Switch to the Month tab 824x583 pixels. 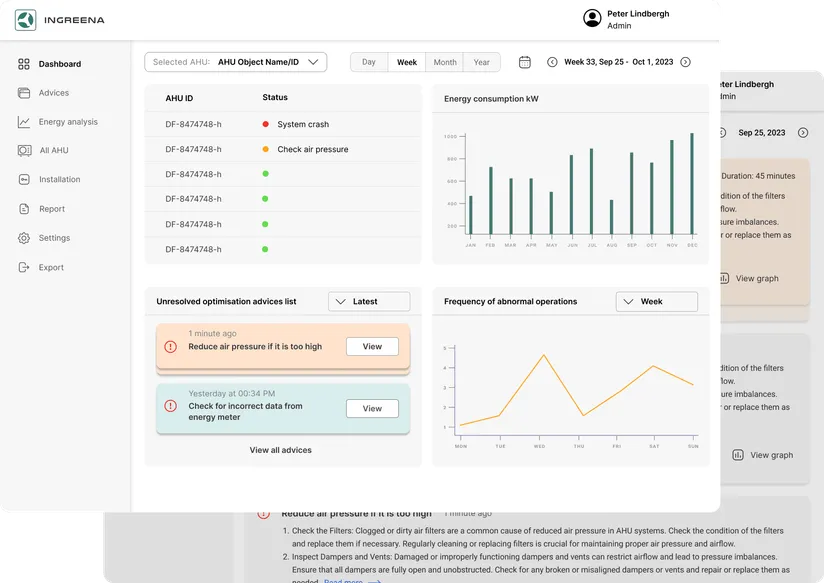(x=445, y=62)
